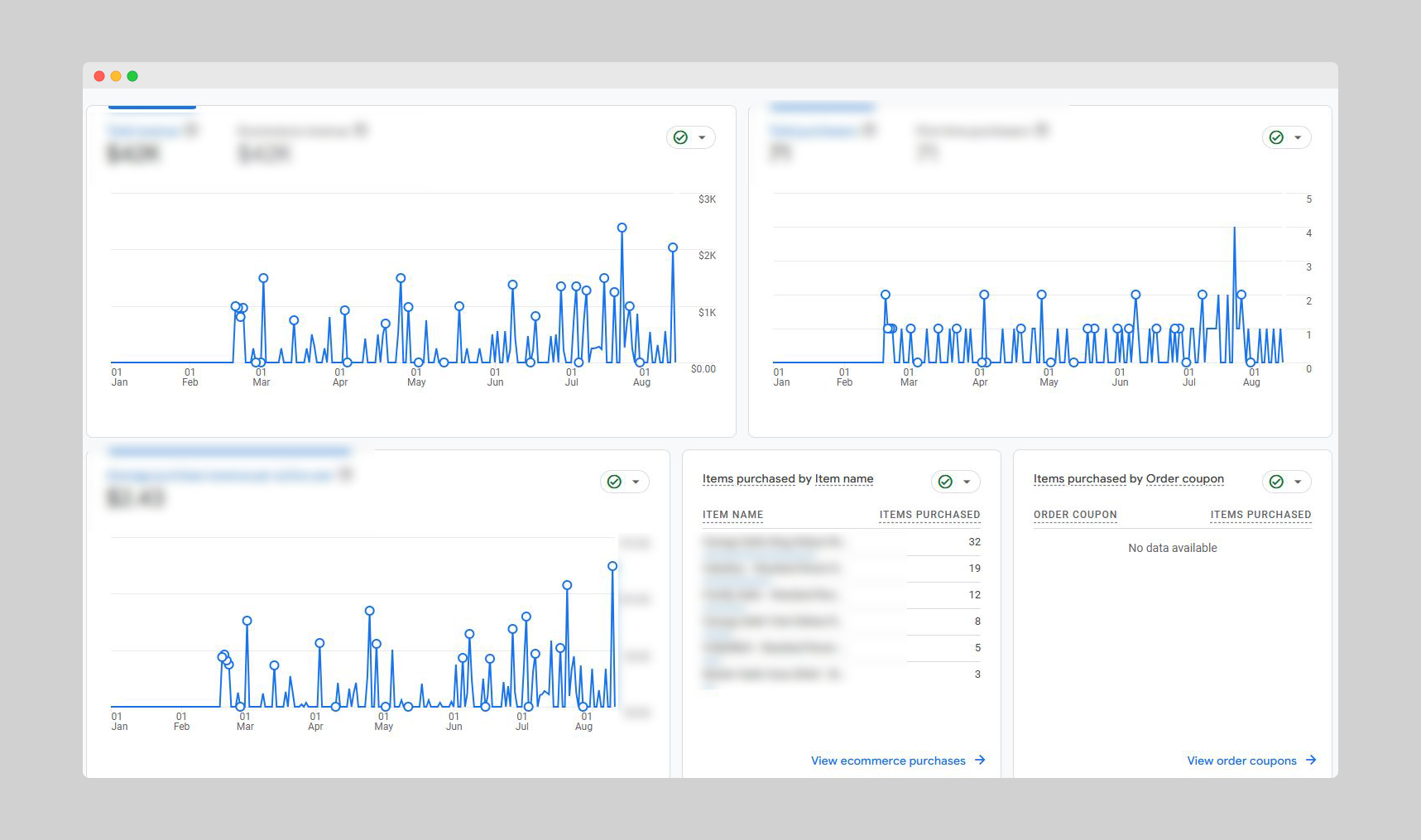This screenshot has height=840, width=1421.
Task: Open View order coupons link
Action: 1241,761
